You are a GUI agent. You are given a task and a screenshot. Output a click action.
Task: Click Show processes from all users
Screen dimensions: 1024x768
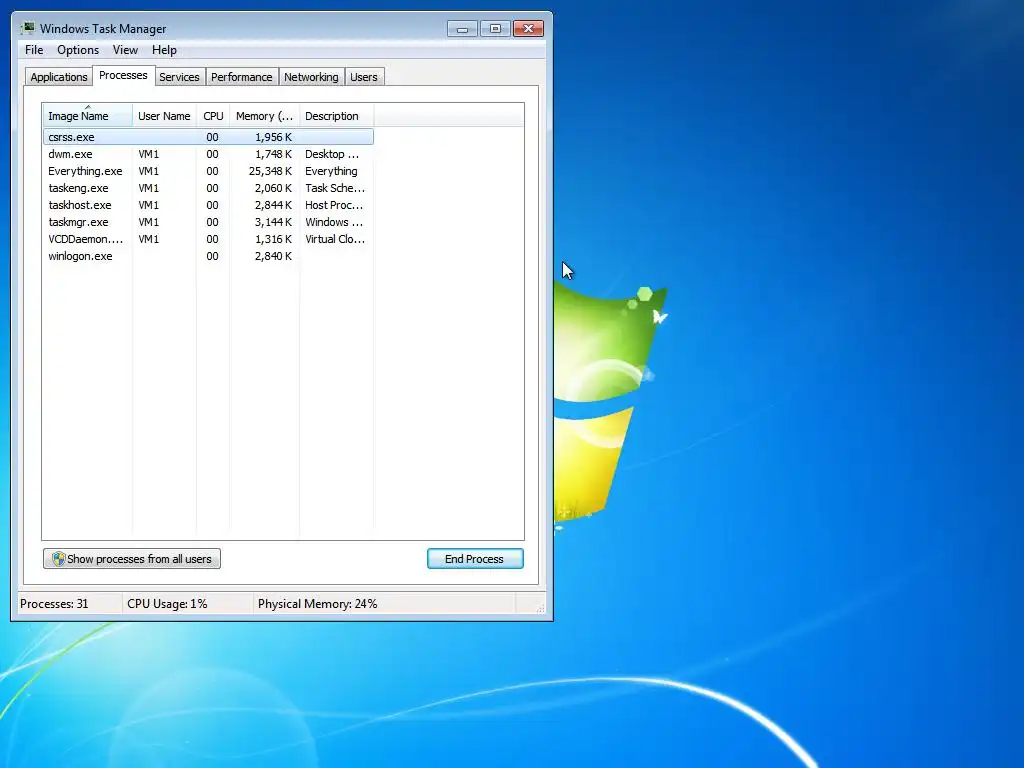coord(132,558)
